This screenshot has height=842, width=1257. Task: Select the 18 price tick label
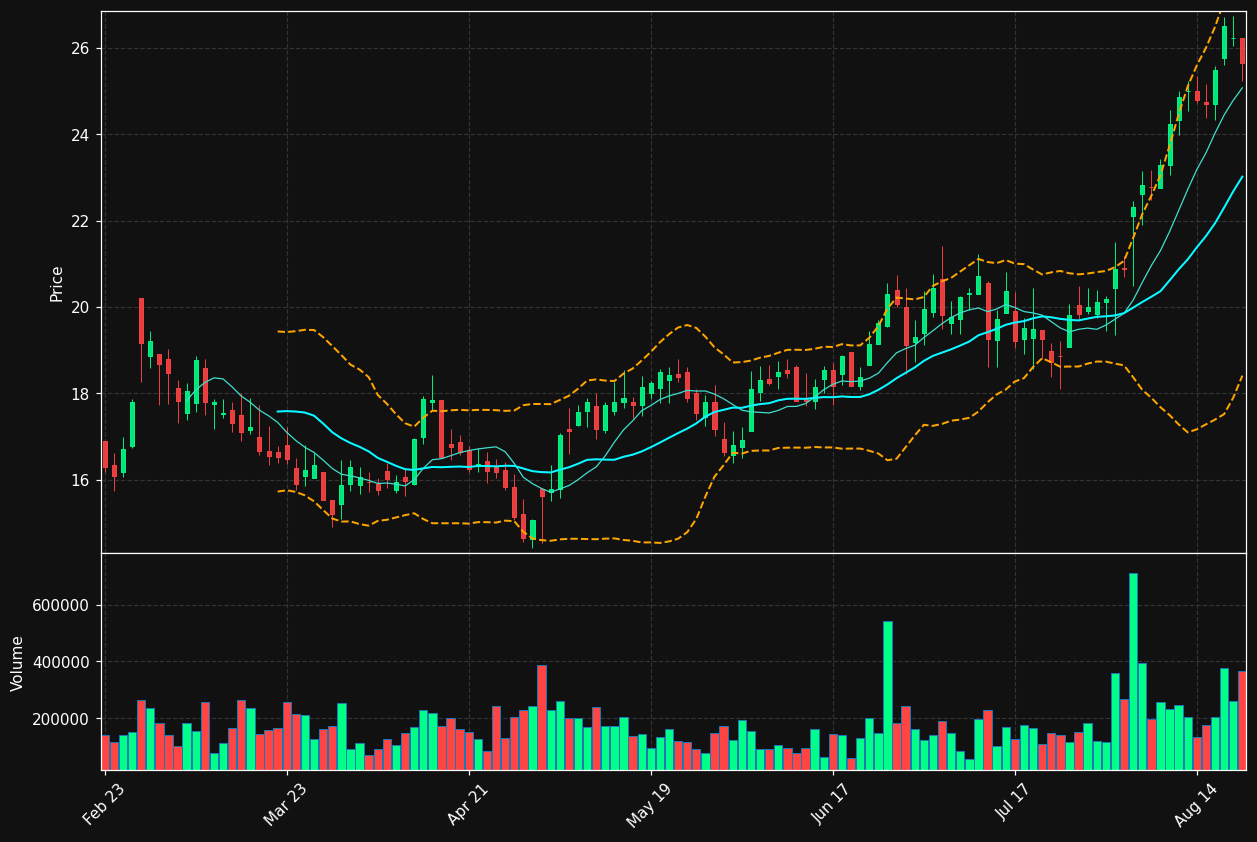click(x=80, y=394)
